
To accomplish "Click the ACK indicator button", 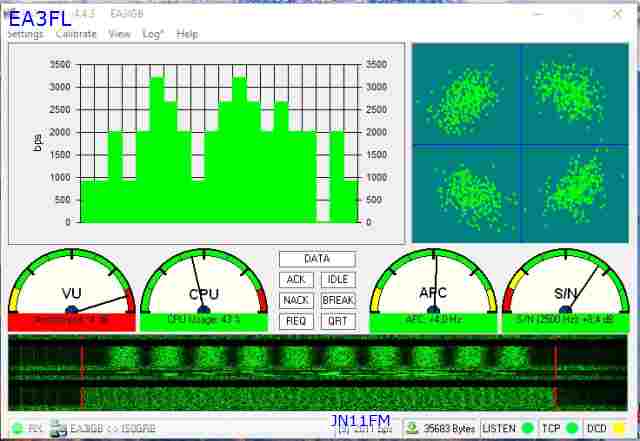I will pos(295,280).
